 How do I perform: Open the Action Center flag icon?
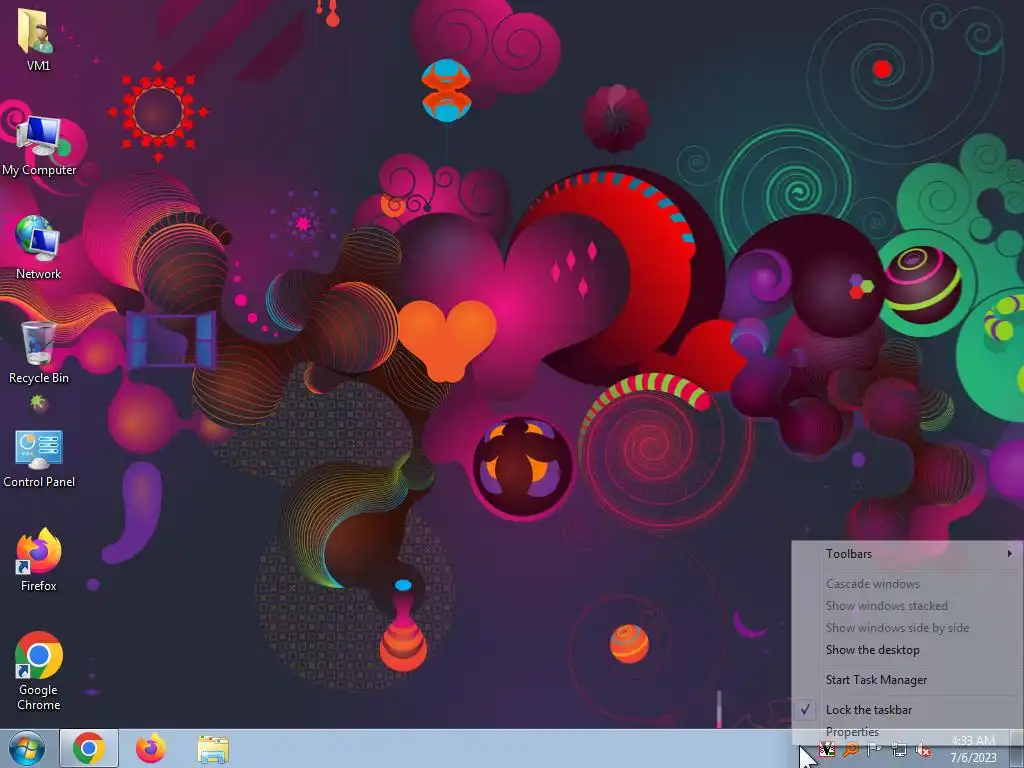click(875, 750)
